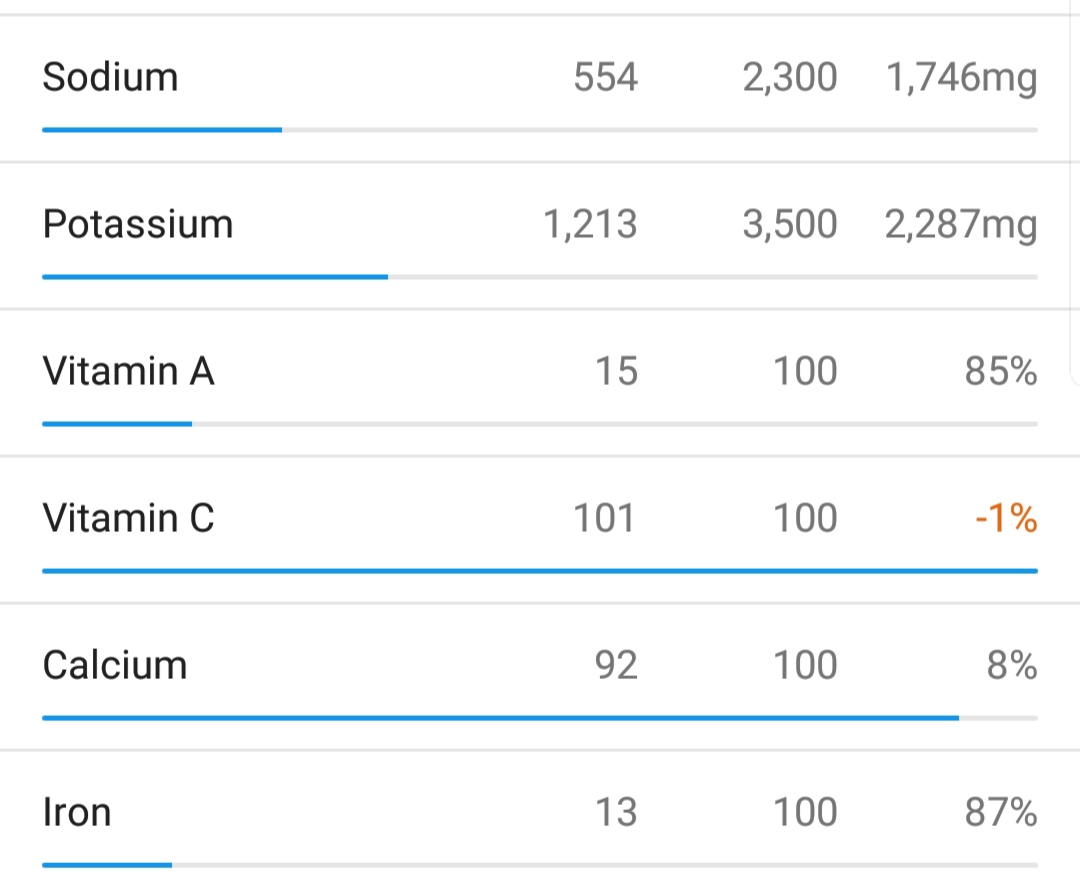
Task: Tap Calcium's 8% remaining value
Action: (x=1012, y=665)
